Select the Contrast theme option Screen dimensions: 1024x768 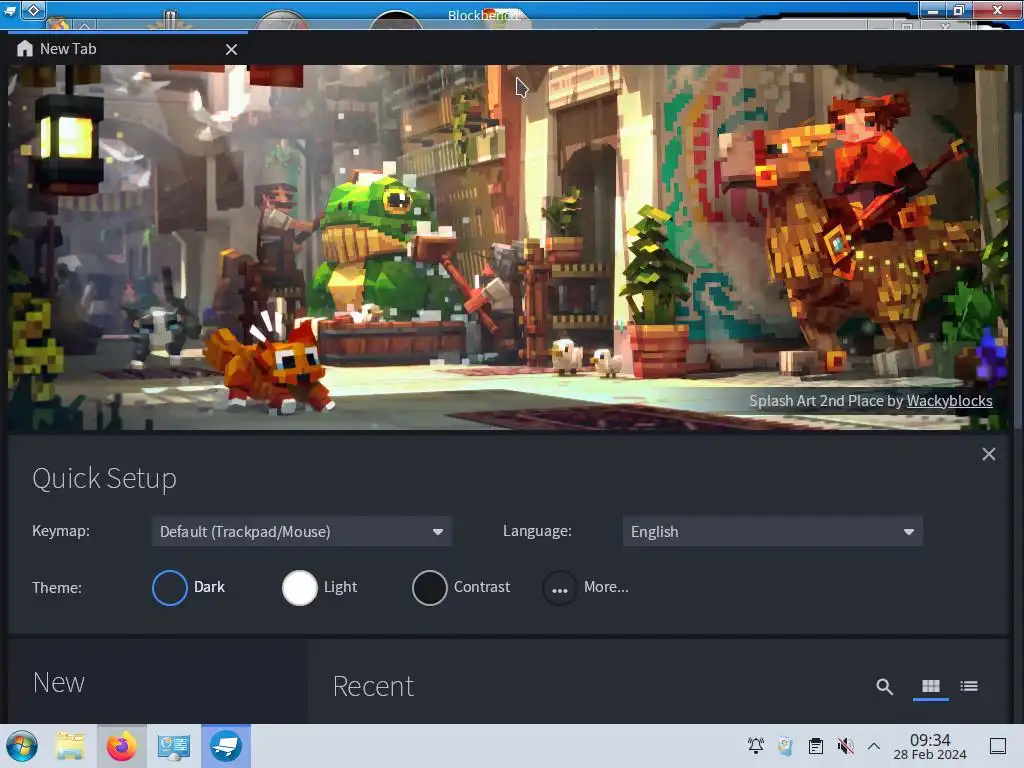click(461, 588)
